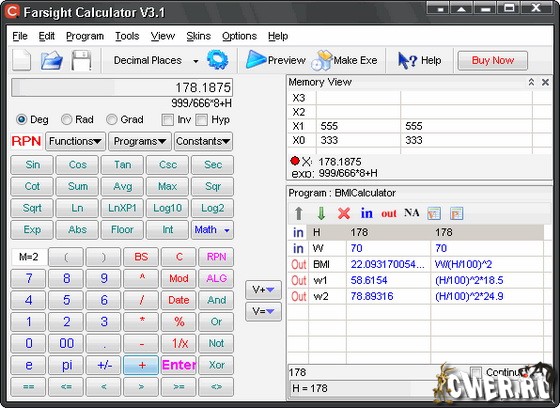This screenshot has width=560, height=408.
Task: Click the Make Exe icon
Action: (x=321, y=60)
